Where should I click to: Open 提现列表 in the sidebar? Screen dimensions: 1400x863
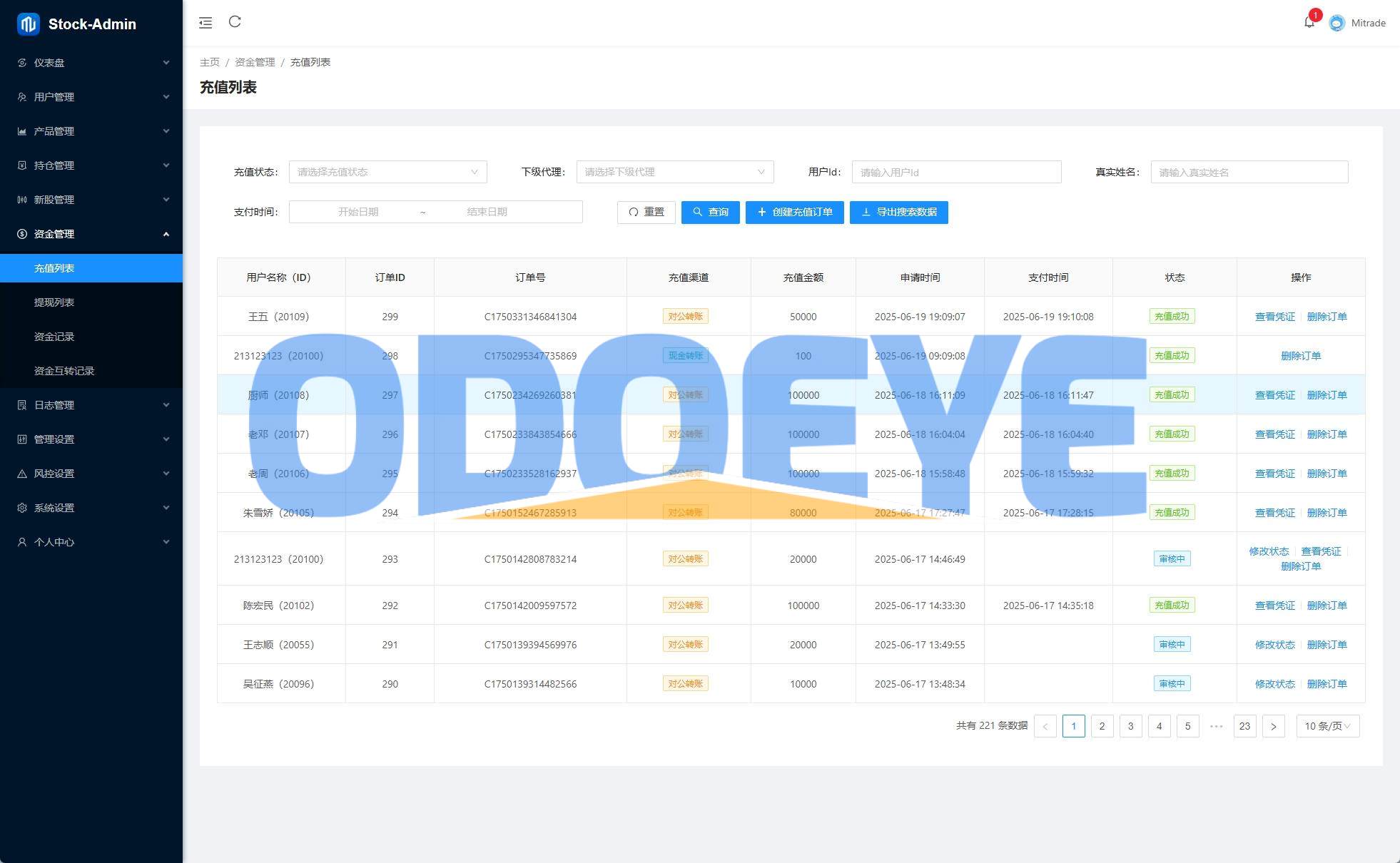point(54,302)
